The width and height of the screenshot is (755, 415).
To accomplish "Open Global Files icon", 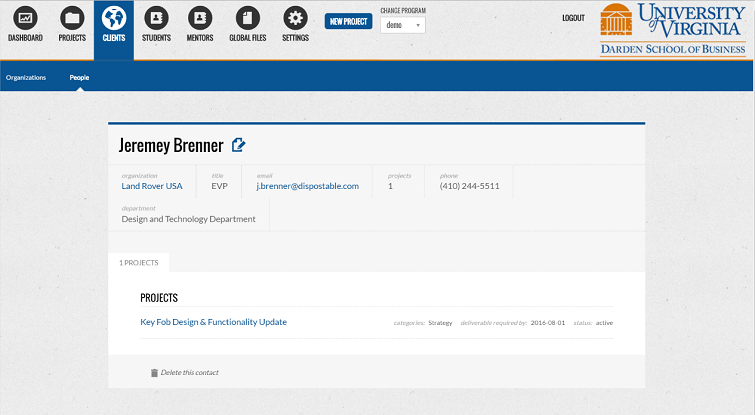I will (246, 19).
